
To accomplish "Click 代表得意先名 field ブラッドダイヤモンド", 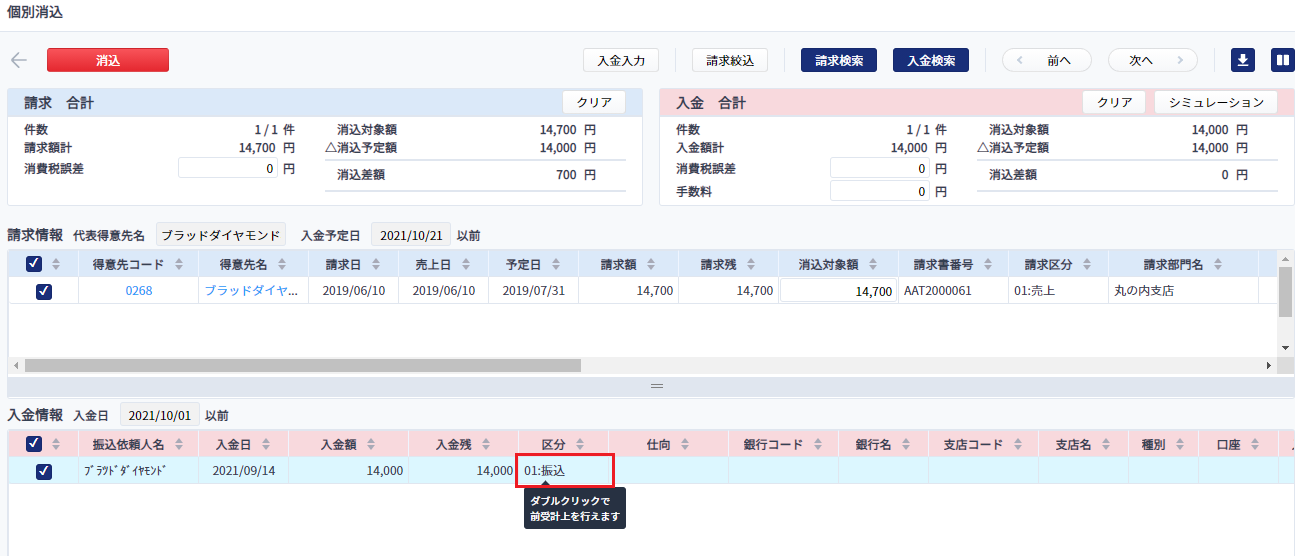I will coord(221,235).
